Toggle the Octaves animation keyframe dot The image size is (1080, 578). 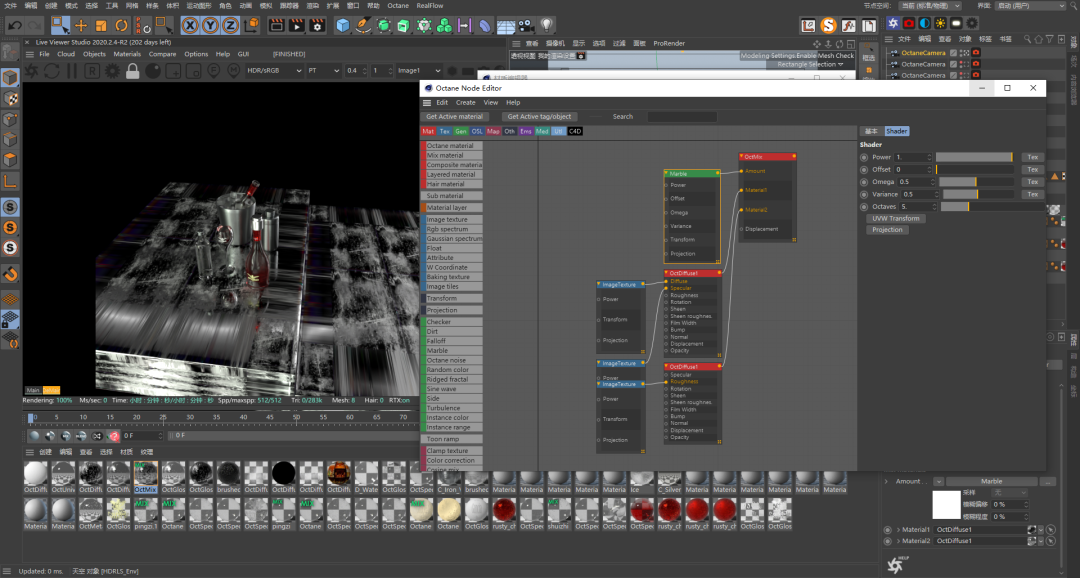coord(864,207)
